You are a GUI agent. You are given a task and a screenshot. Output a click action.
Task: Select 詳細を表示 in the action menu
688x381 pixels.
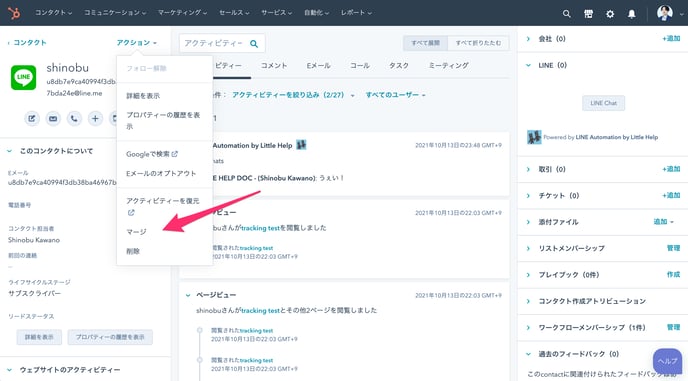pyautogui.click(x=143, y=96)
